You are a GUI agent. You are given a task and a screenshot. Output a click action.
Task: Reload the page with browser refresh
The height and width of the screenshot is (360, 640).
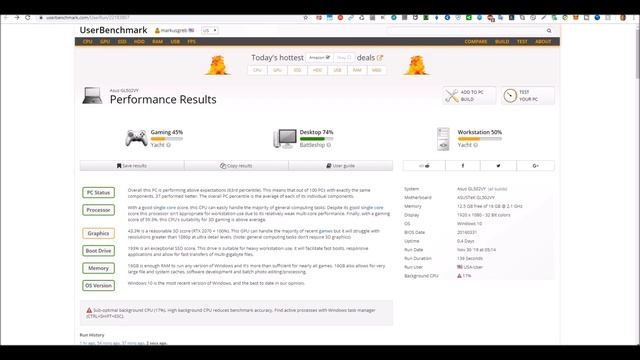coord(28,18)
